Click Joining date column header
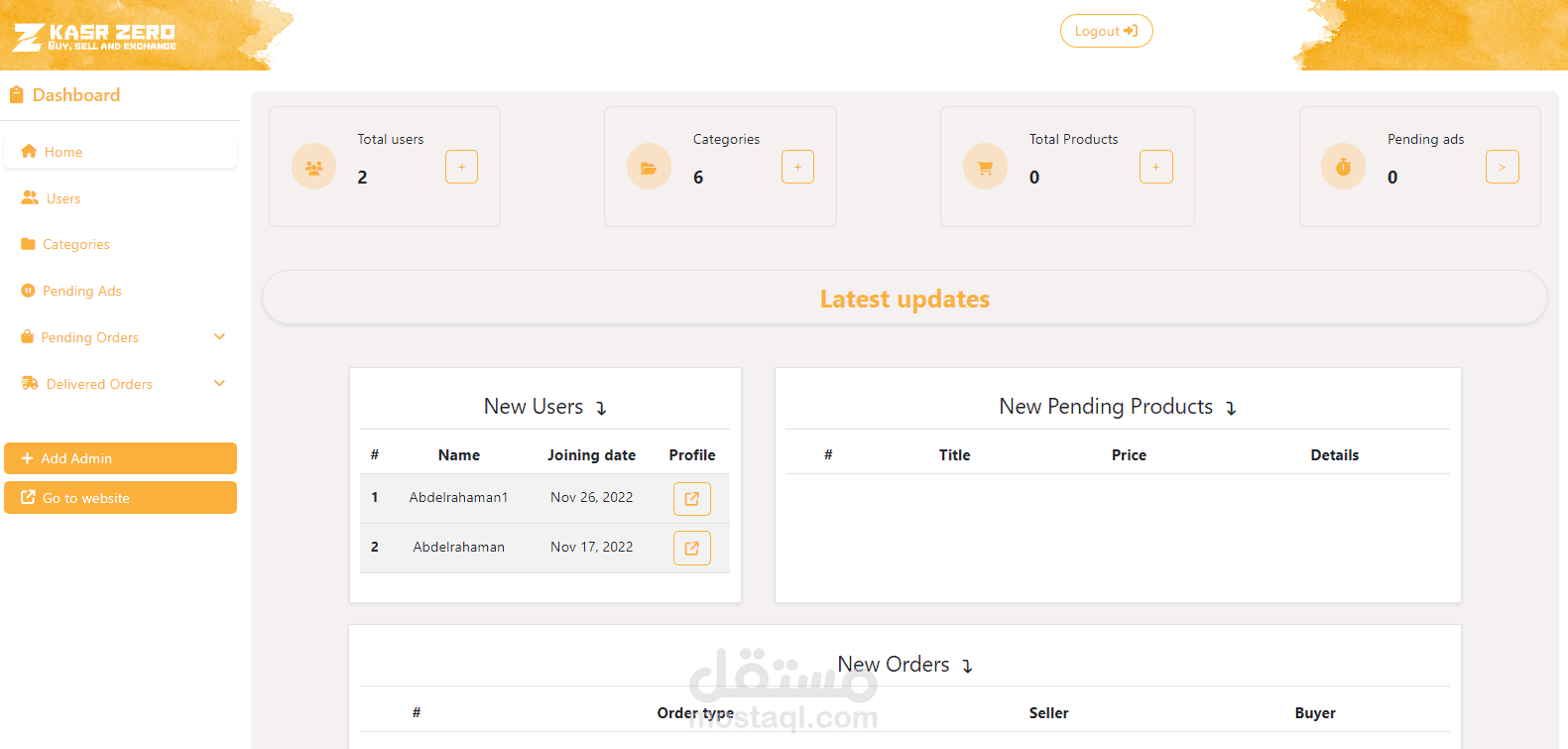 tap(592, 455)
